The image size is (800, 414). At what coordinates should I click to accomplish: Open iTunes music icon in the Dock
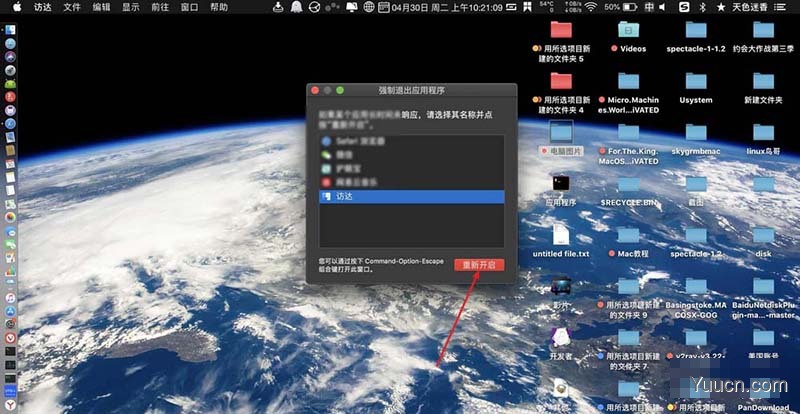(x=10, y=297)
